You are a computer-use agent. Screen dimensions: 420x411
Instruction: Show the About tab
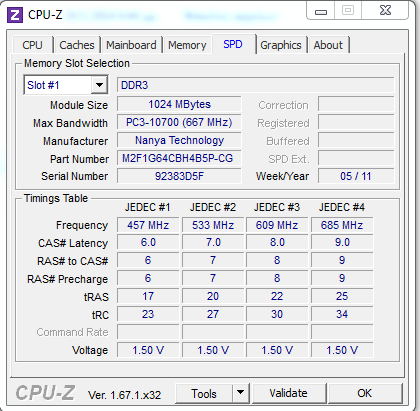click(x=328, y=45)
